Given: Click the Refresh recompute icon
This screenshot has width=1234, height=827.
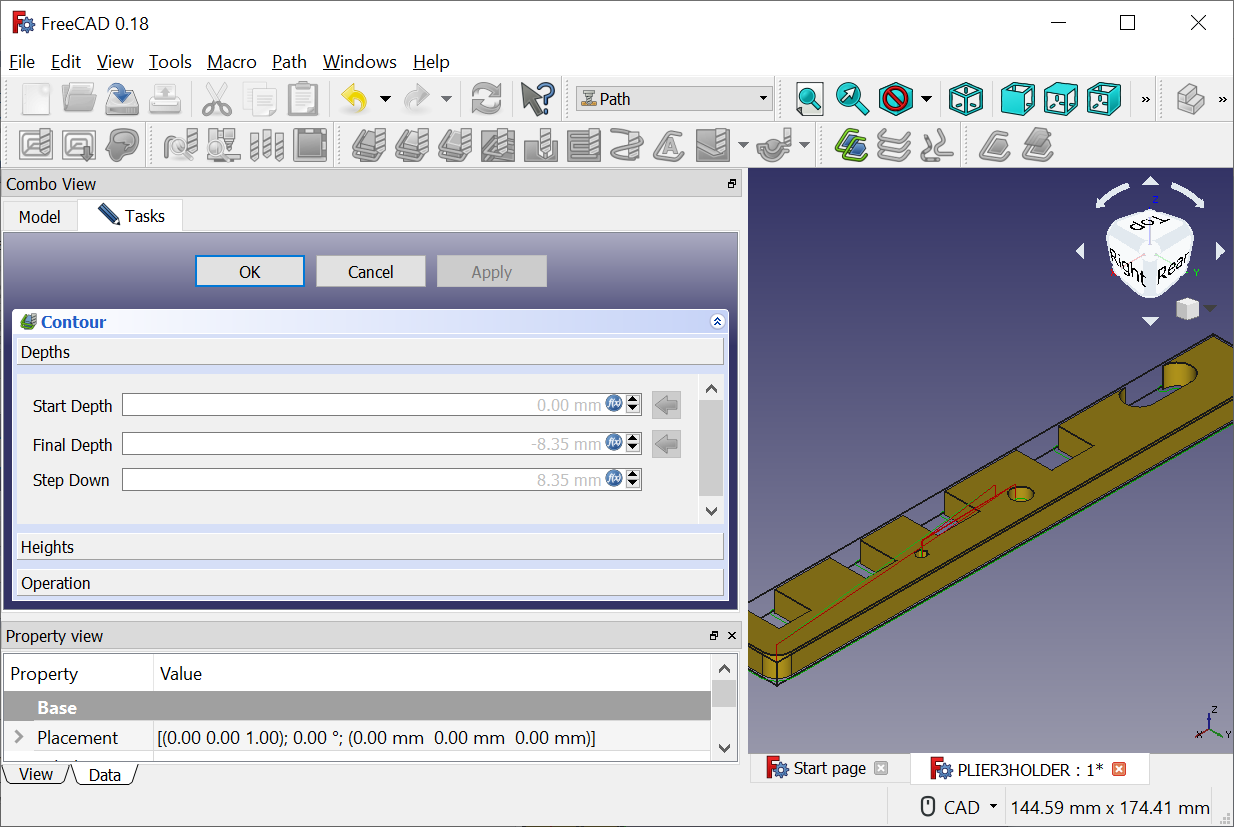Looking at the screenshot, I should coord(486,99).
